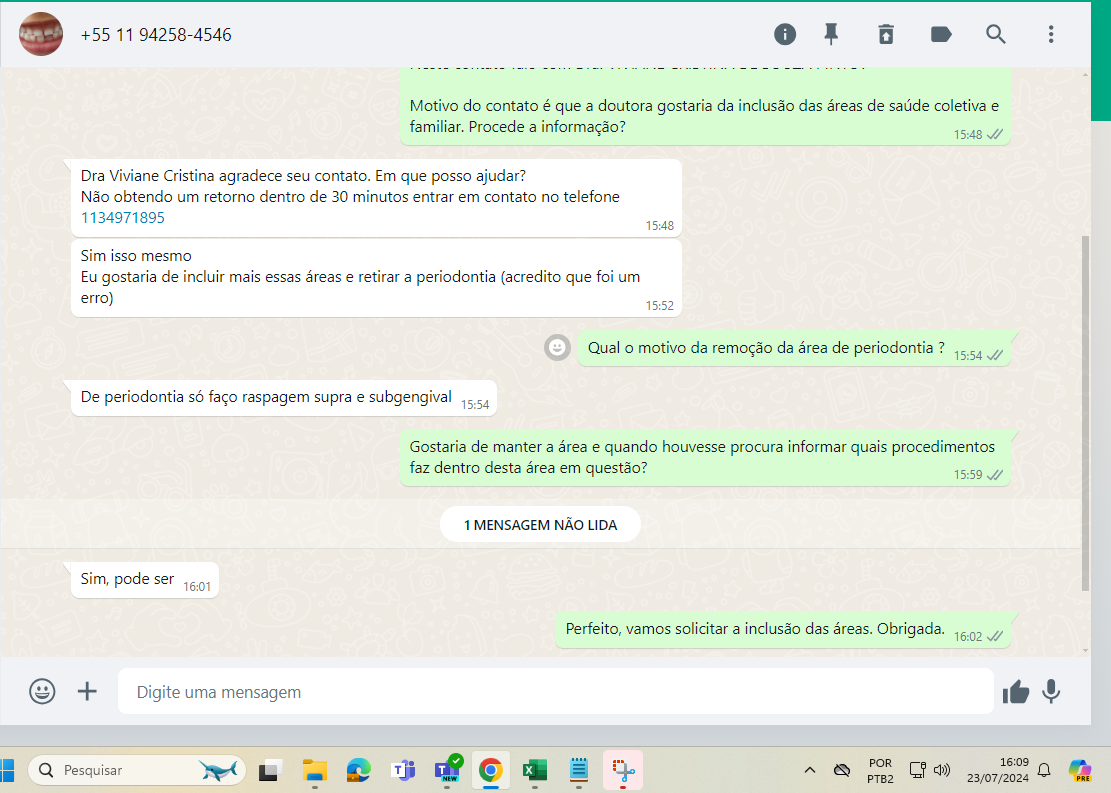
Task: Click the phone number +55 11 94258-4546 header
Action: [156, 35]
